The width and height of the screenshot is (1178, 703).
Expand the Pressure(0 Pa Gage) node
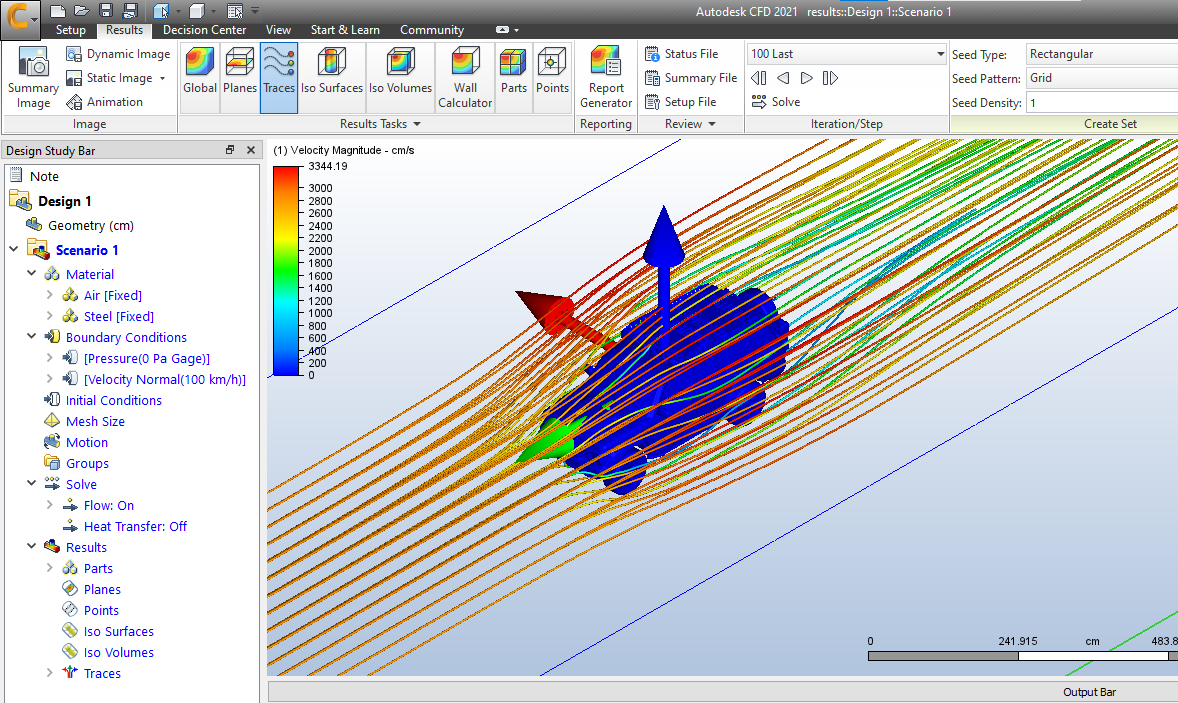coord(50,358)
